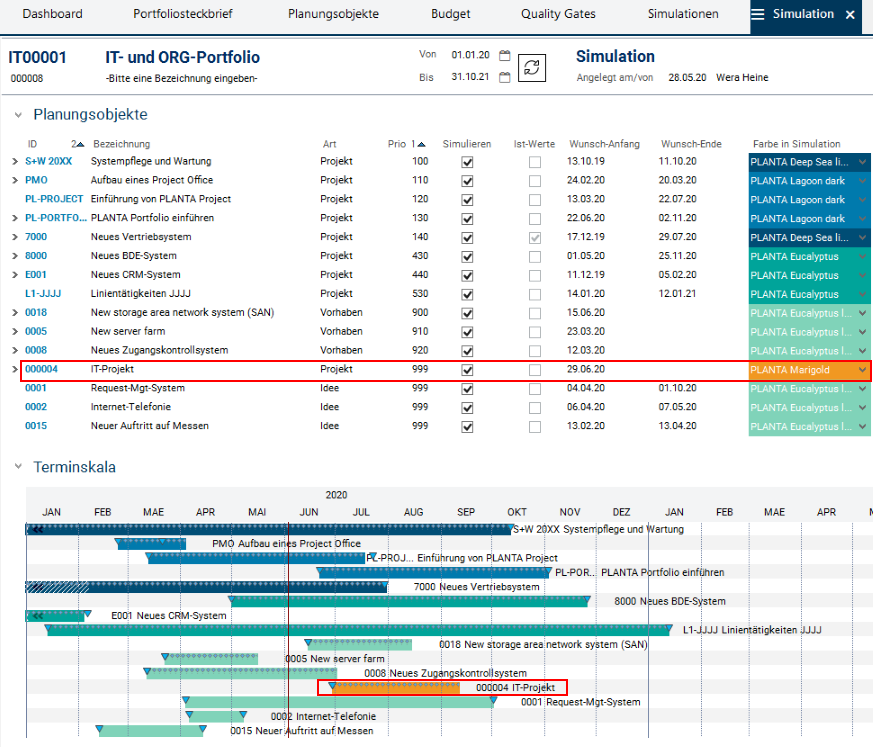Expand the PMO project row
The height and width of the screenshot is (747, 873).
tap(14, 181)
